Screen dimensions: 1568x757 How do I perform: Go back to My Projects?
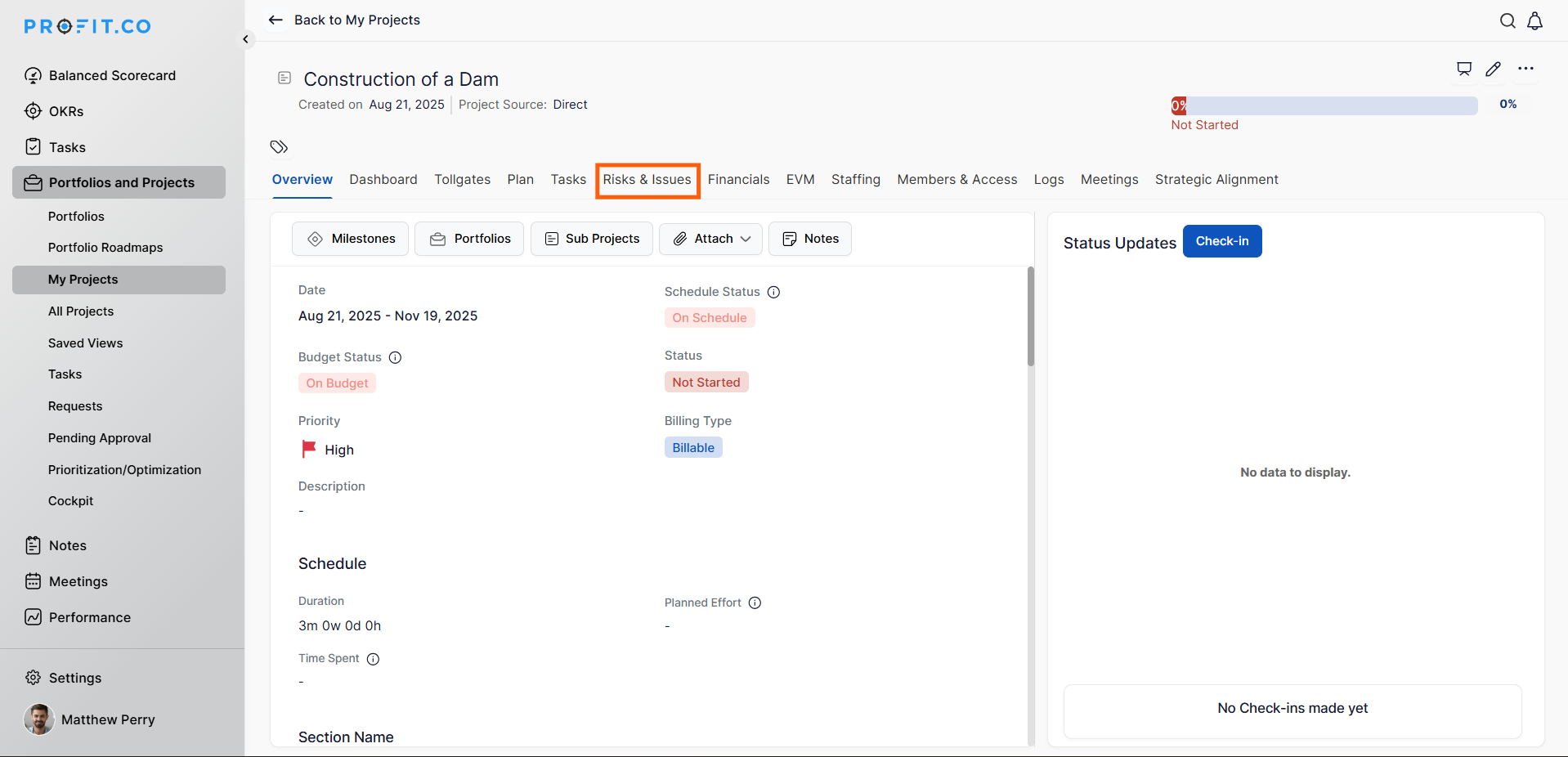pos(344,20)
